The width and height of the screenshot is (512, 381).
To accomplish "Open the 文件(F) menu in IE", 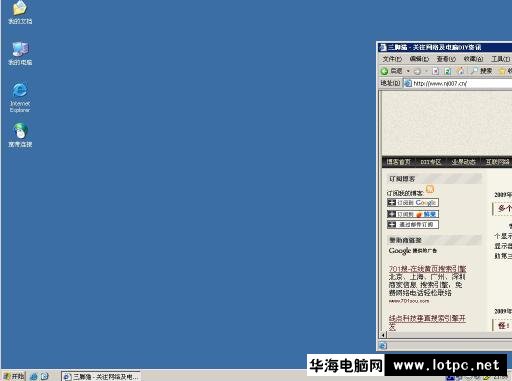I will tap(392, 59).
